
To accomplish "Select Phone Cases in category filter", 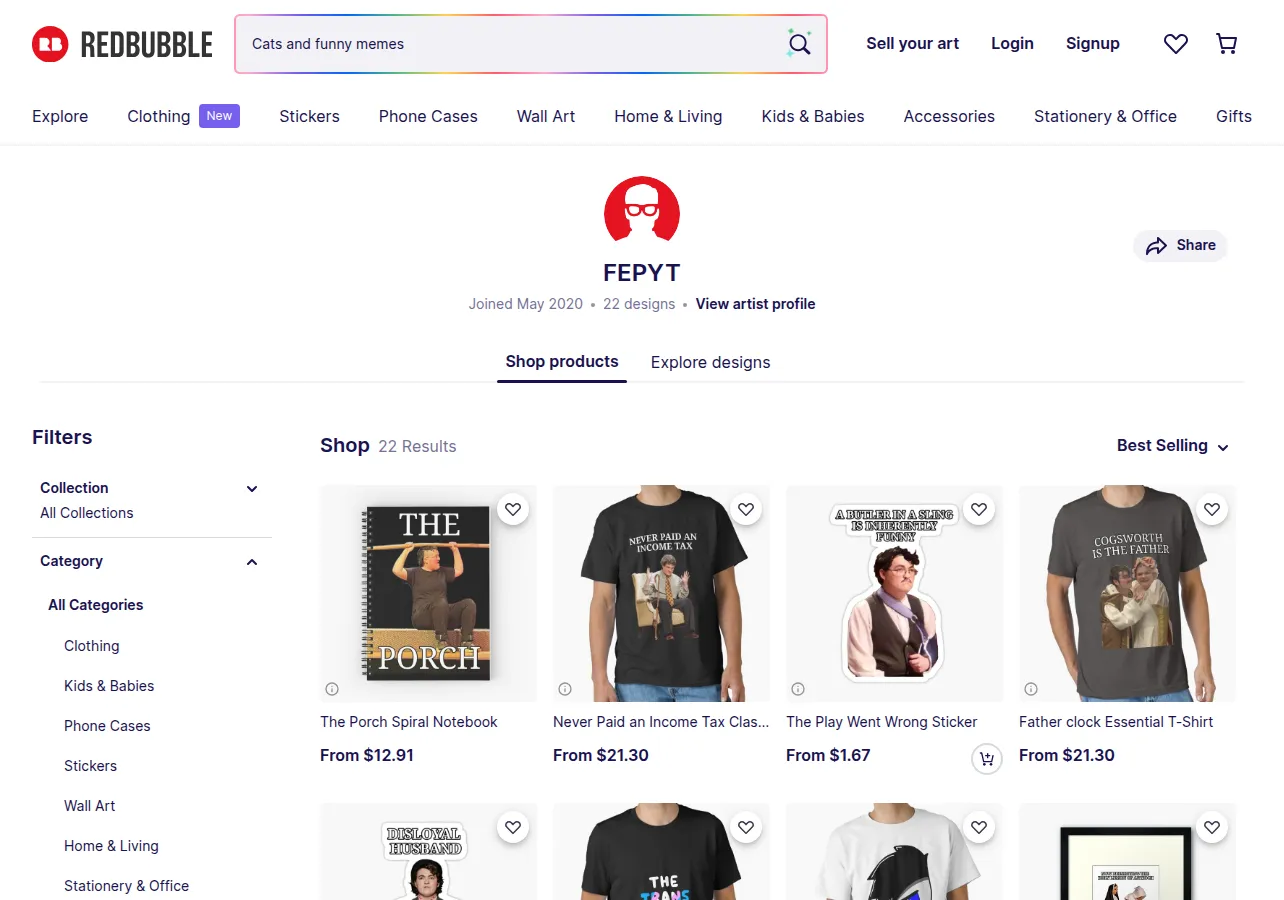I will click(x=107, y=726).
